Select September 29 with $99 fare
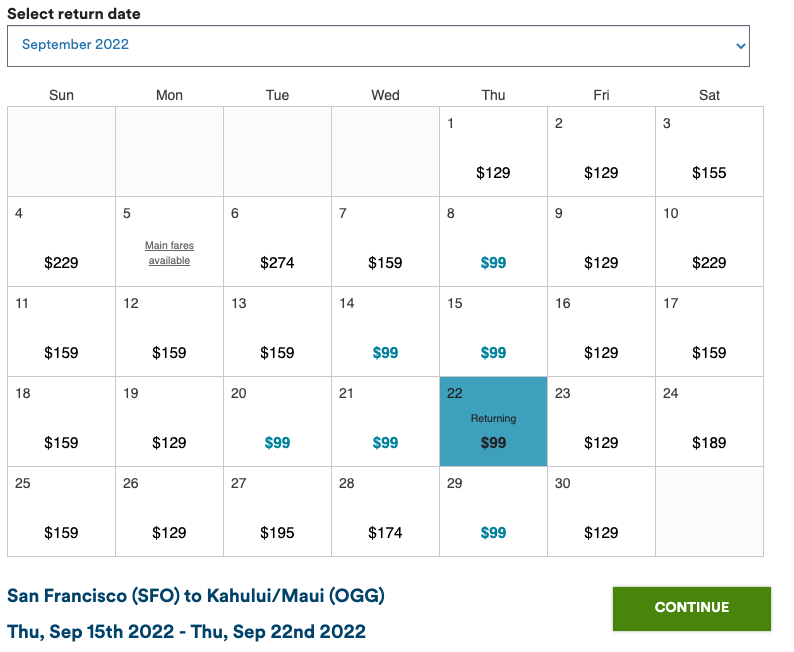The width and height of the screenshot is (794, 652). point(493,512)
